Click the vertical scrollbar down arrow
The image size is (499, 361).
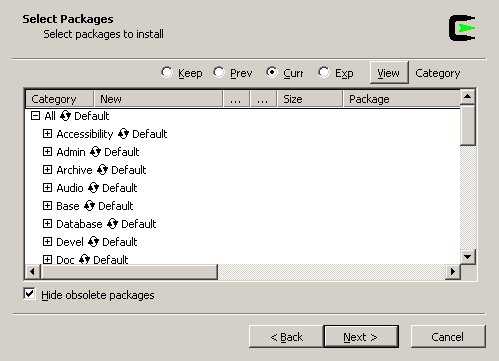[467, 257]
